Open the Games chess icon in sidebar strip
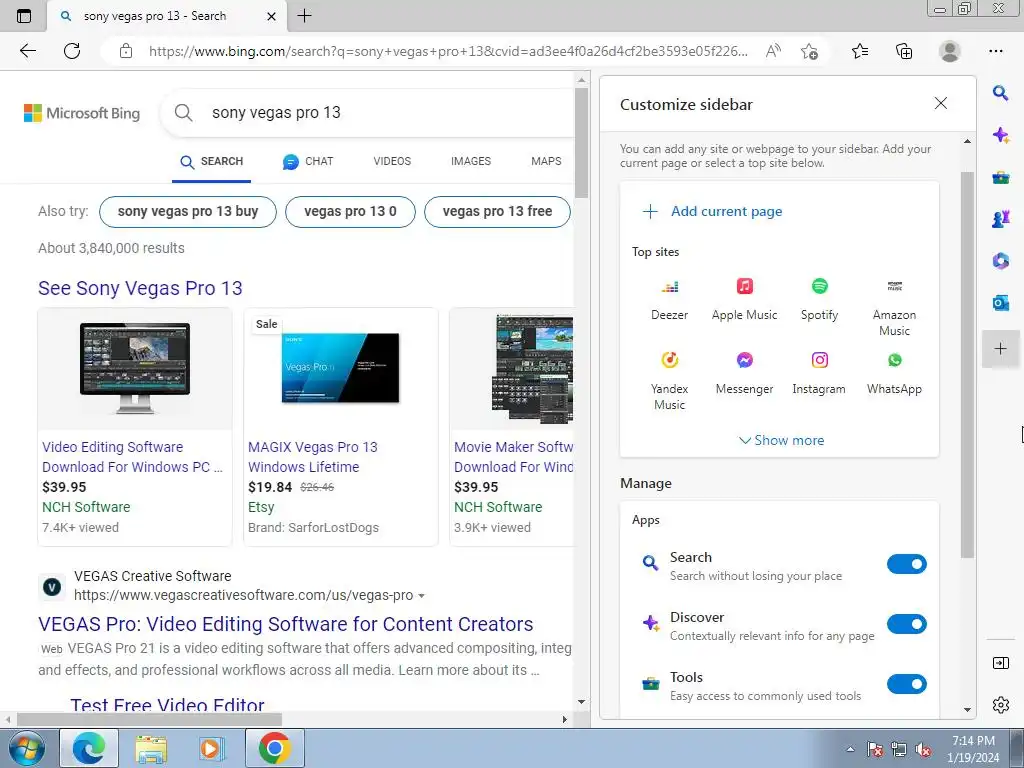 1000,219
